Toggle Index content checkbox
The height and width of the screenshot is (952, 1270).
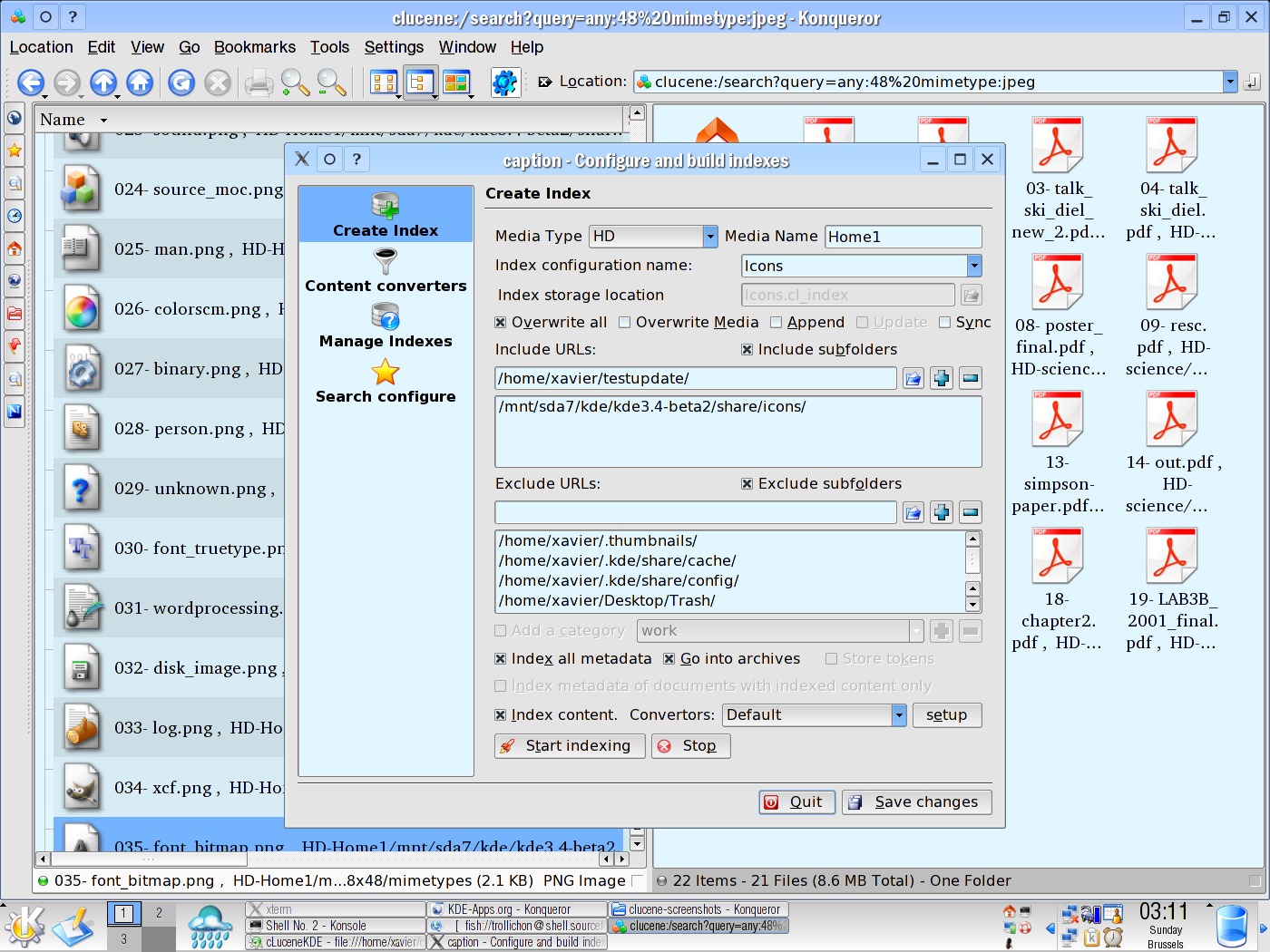click(x=501, y=714)
